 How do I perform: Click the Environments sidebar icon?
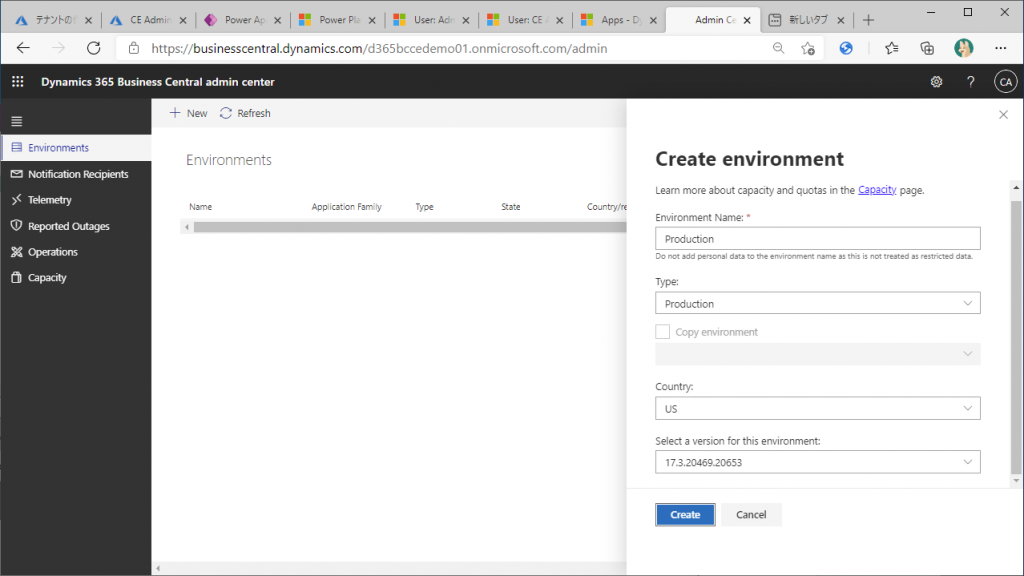click(x=17, y=148)
